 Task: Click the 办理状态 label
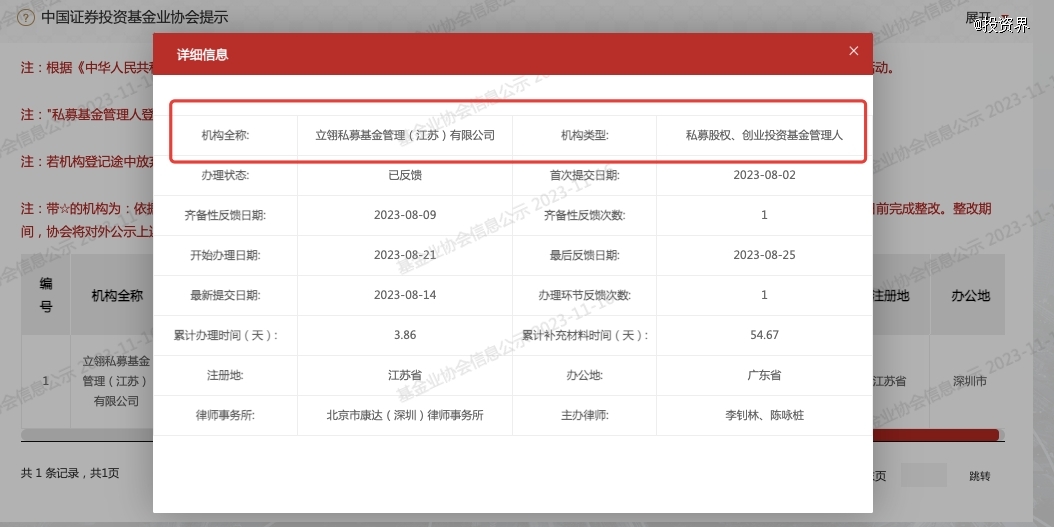click(x=225, y=175)
